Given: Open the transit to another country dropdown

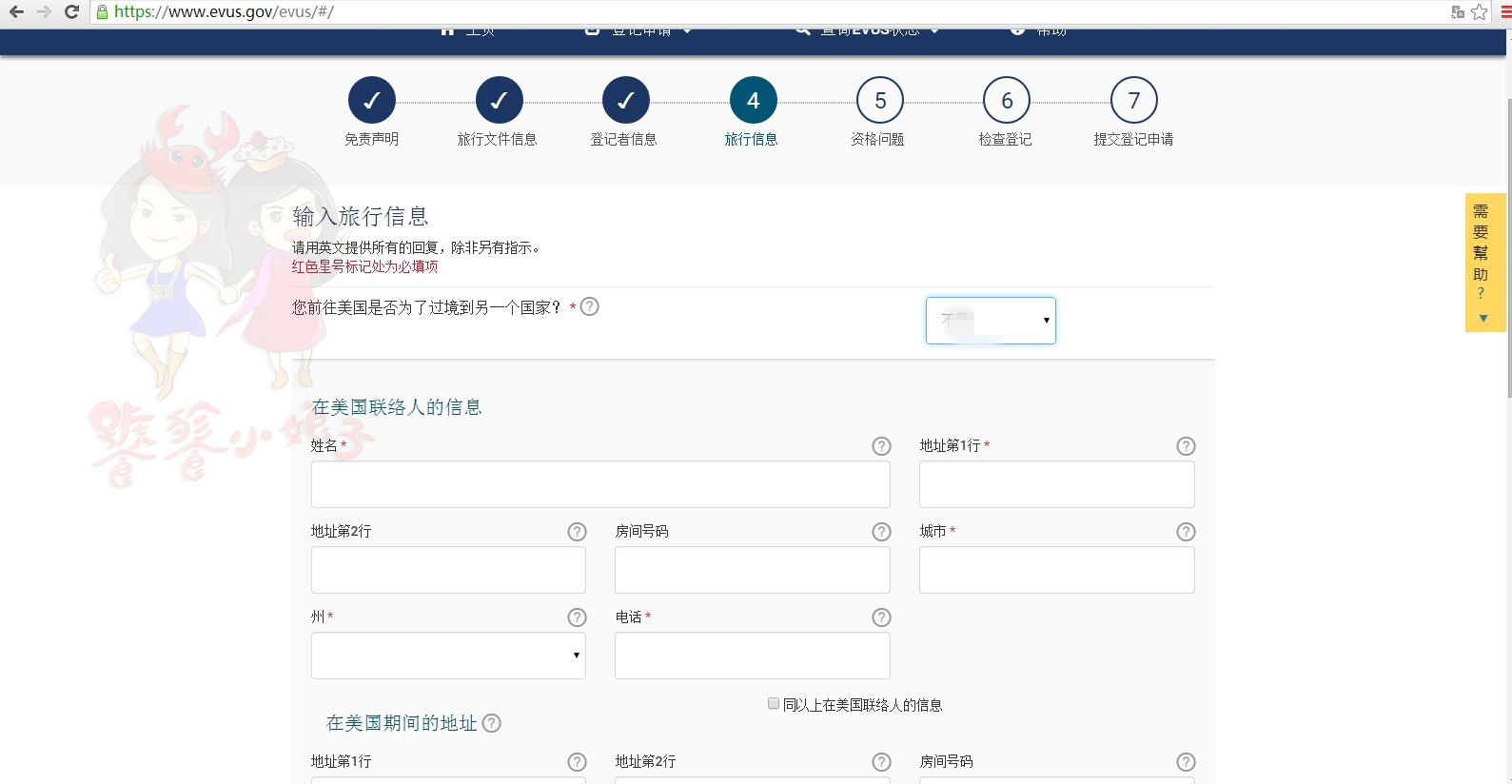Looking at the screenshot, I should coord(991,321).
